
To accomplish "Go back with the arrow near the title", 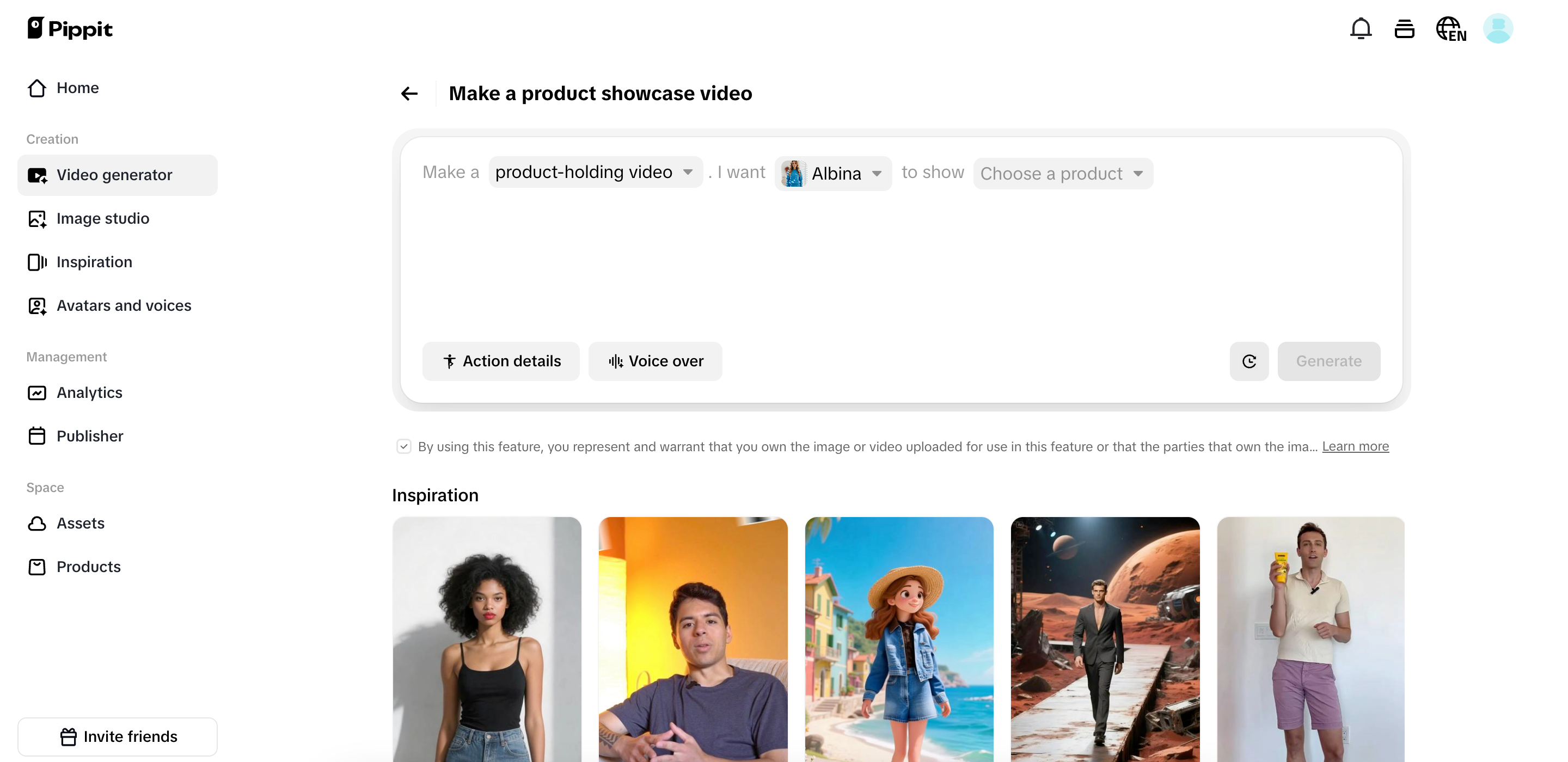I will coord(409,93).
